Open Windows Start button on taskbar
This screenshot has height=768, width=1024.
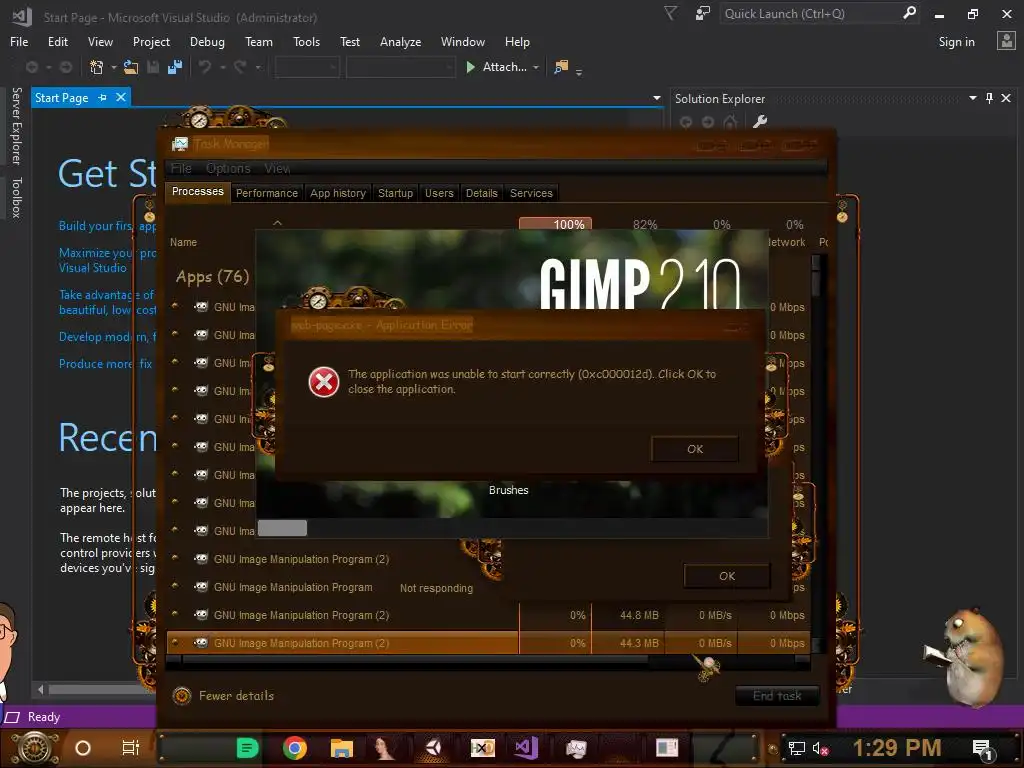click(x=35, y=748)
